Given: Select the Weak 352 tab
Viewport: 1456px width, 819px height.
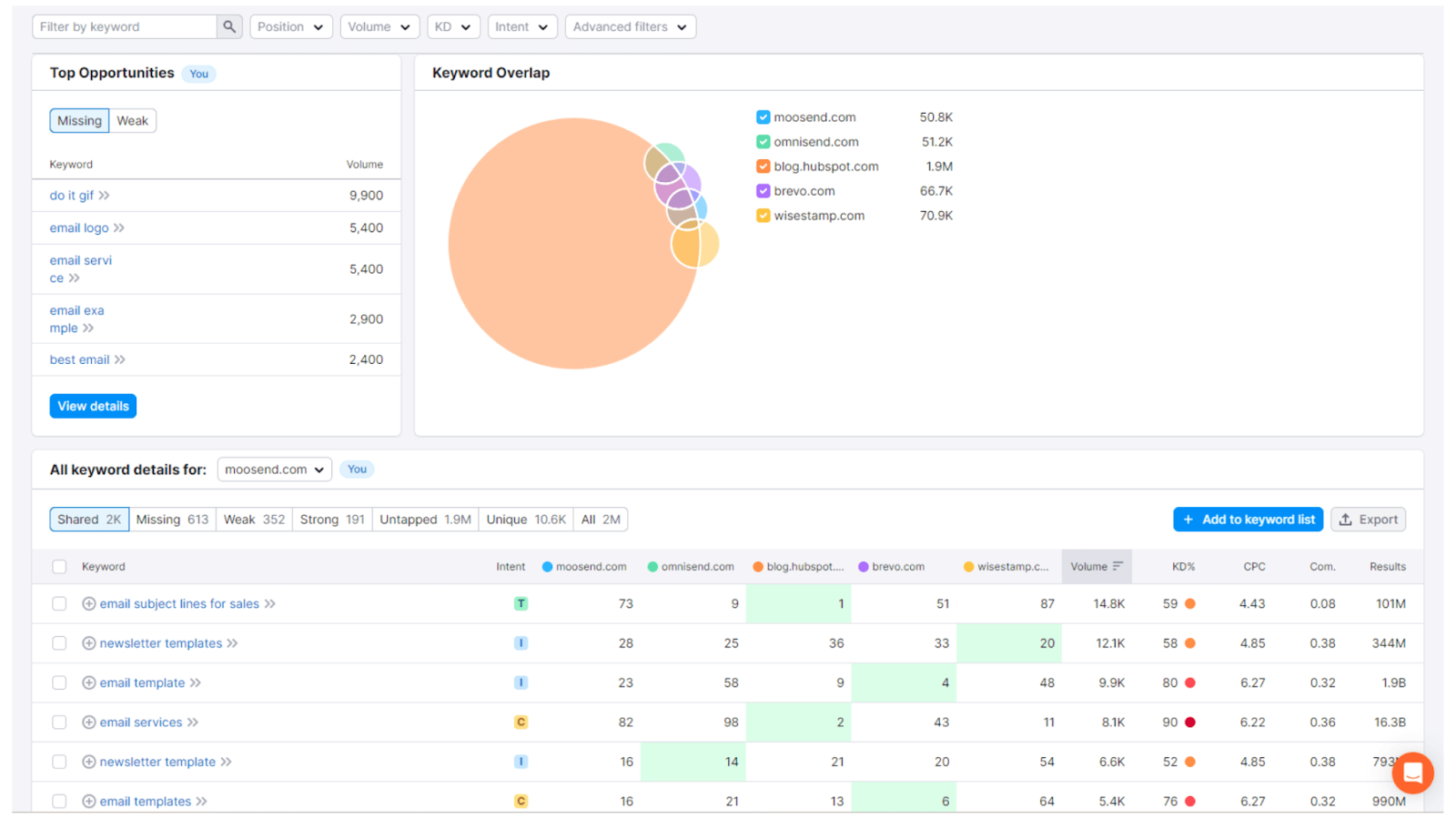Looking at the screenshot, I should coord(254,520).
